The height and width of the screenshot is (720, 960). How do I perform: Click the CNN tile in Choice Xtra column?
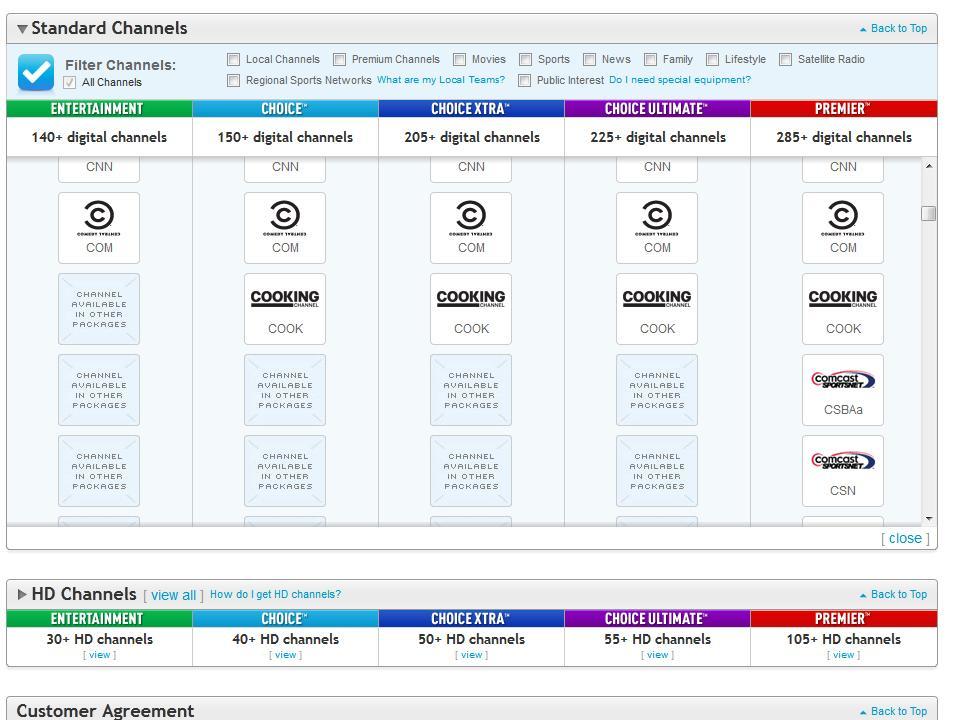click(471, 168)
